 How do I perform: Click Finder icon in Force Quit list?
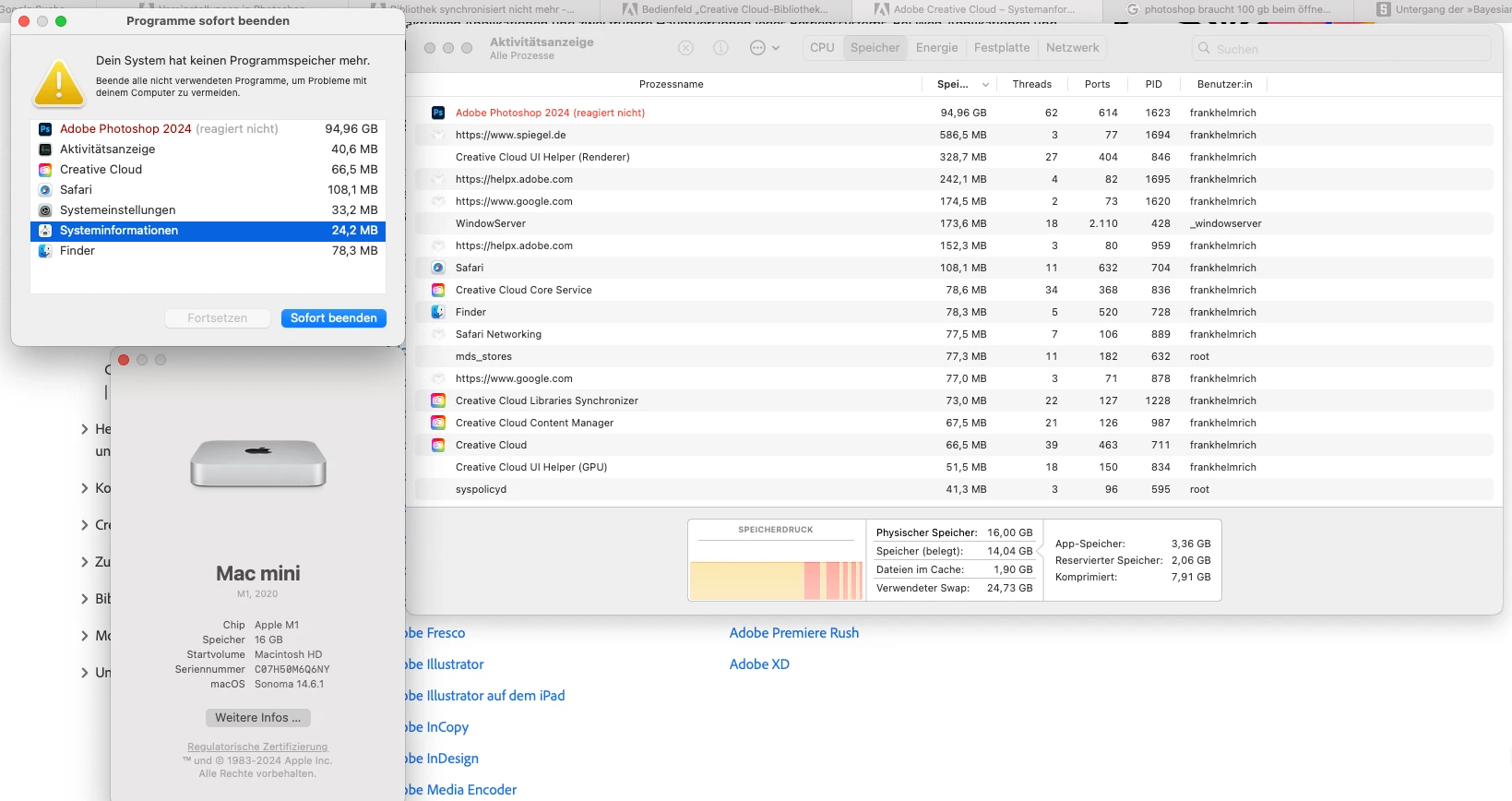click(x=45, y=251)
